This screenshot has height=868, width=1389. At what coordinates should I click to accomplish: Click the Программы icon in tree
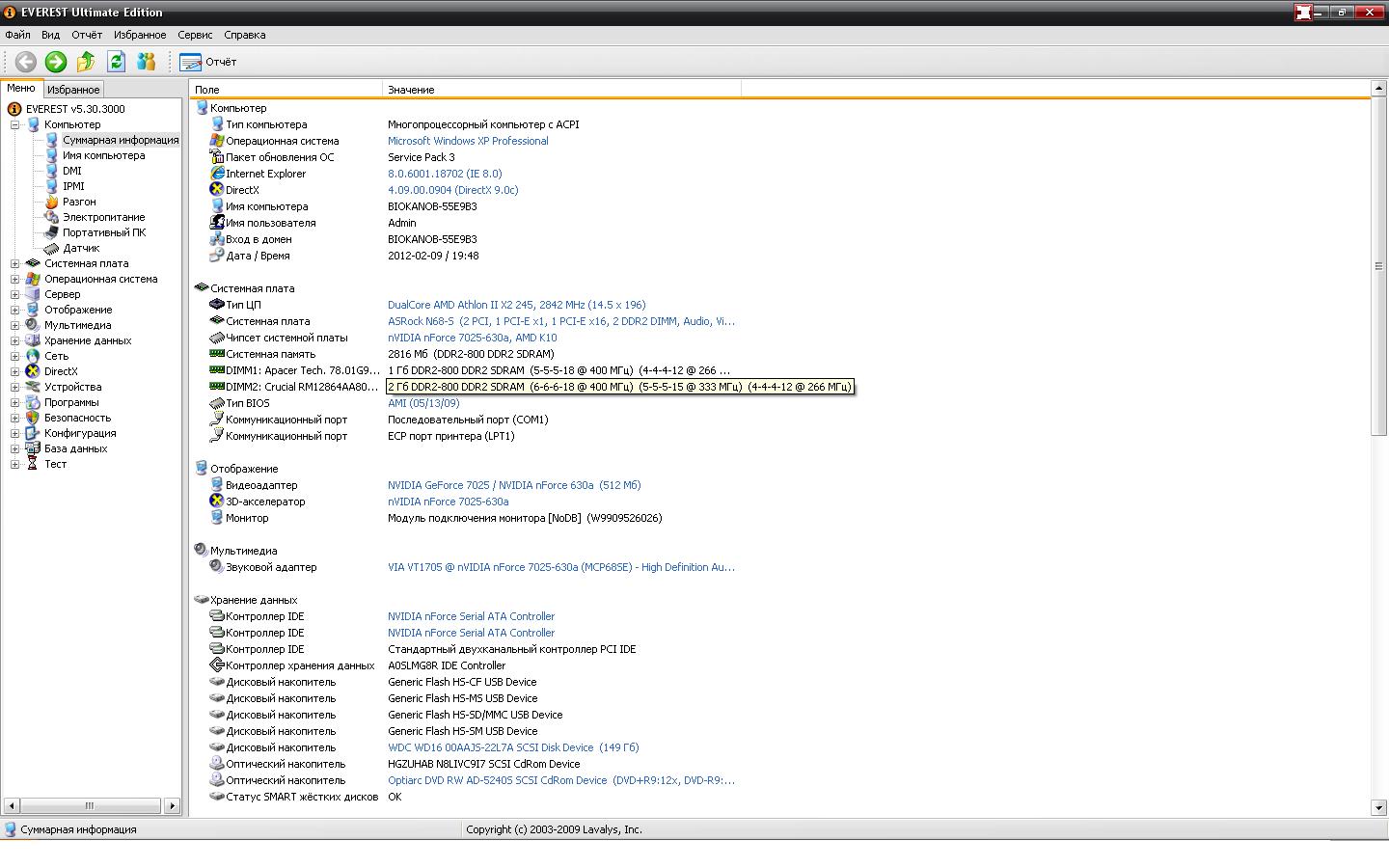(x=33, y=402)
